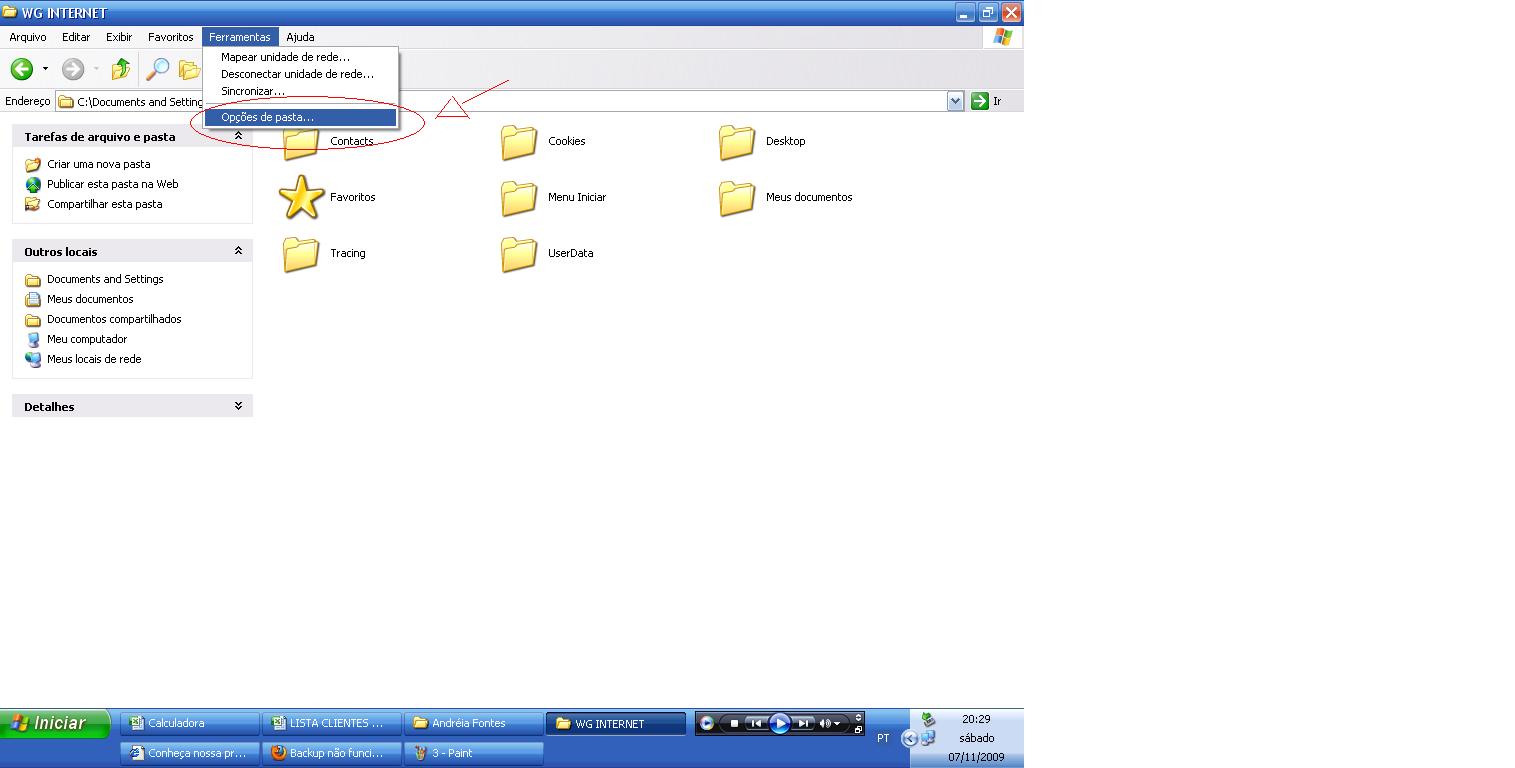Click the PT language indicator
Viewport: 1515px width, 768px height.
point(883,738)
